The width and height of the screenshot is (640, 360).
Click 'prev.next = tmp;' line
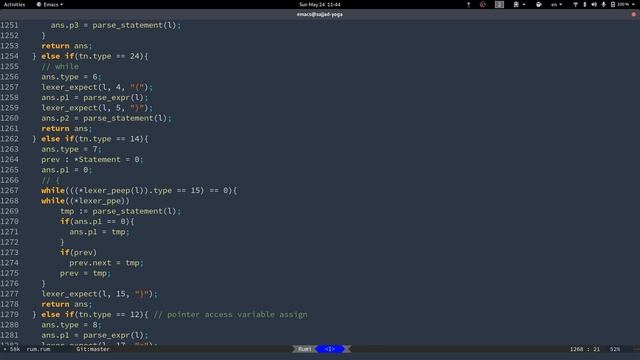pos(106,263)
